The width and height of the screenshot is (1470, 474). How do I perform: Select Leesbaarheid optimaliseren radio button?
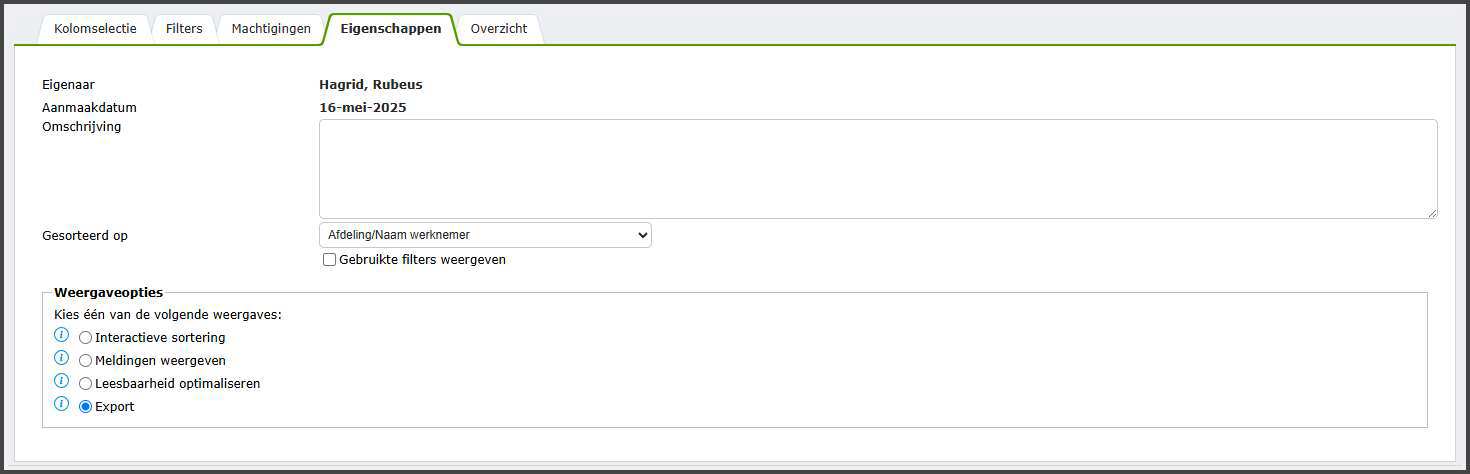(85, 384)
